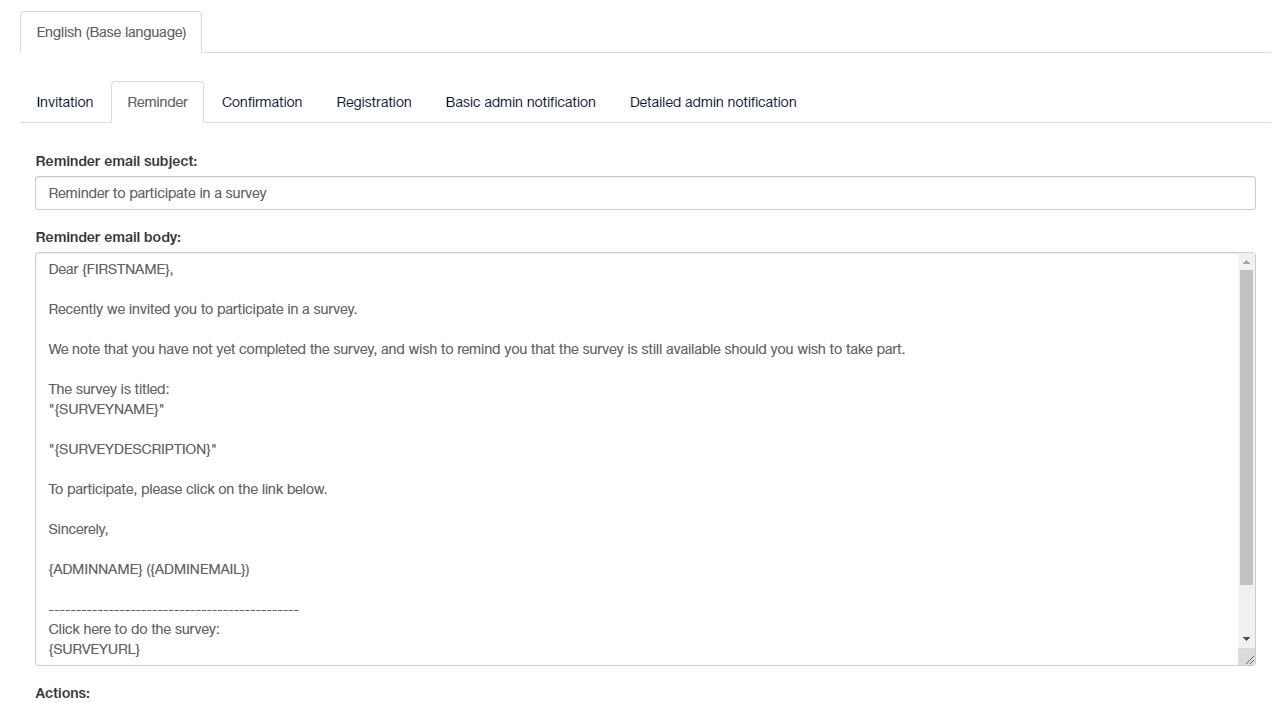Image resolution: width=1279 pixels, height=703 pixels.
Task: Select the Reminder tab
Action: tap(157, 102)
